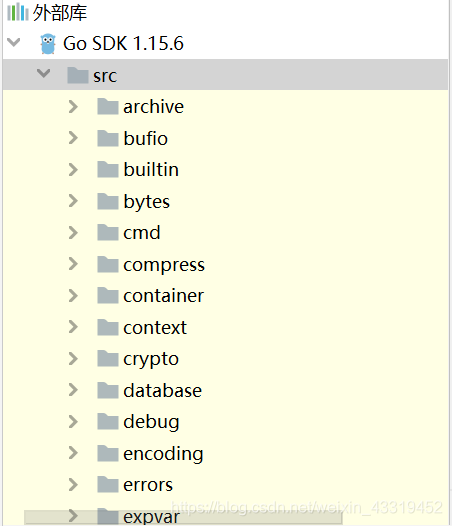This screenshot has height=526, width=452.
Task: Click the external libraries bar-chart icon
Action: [x=17, y=12]
